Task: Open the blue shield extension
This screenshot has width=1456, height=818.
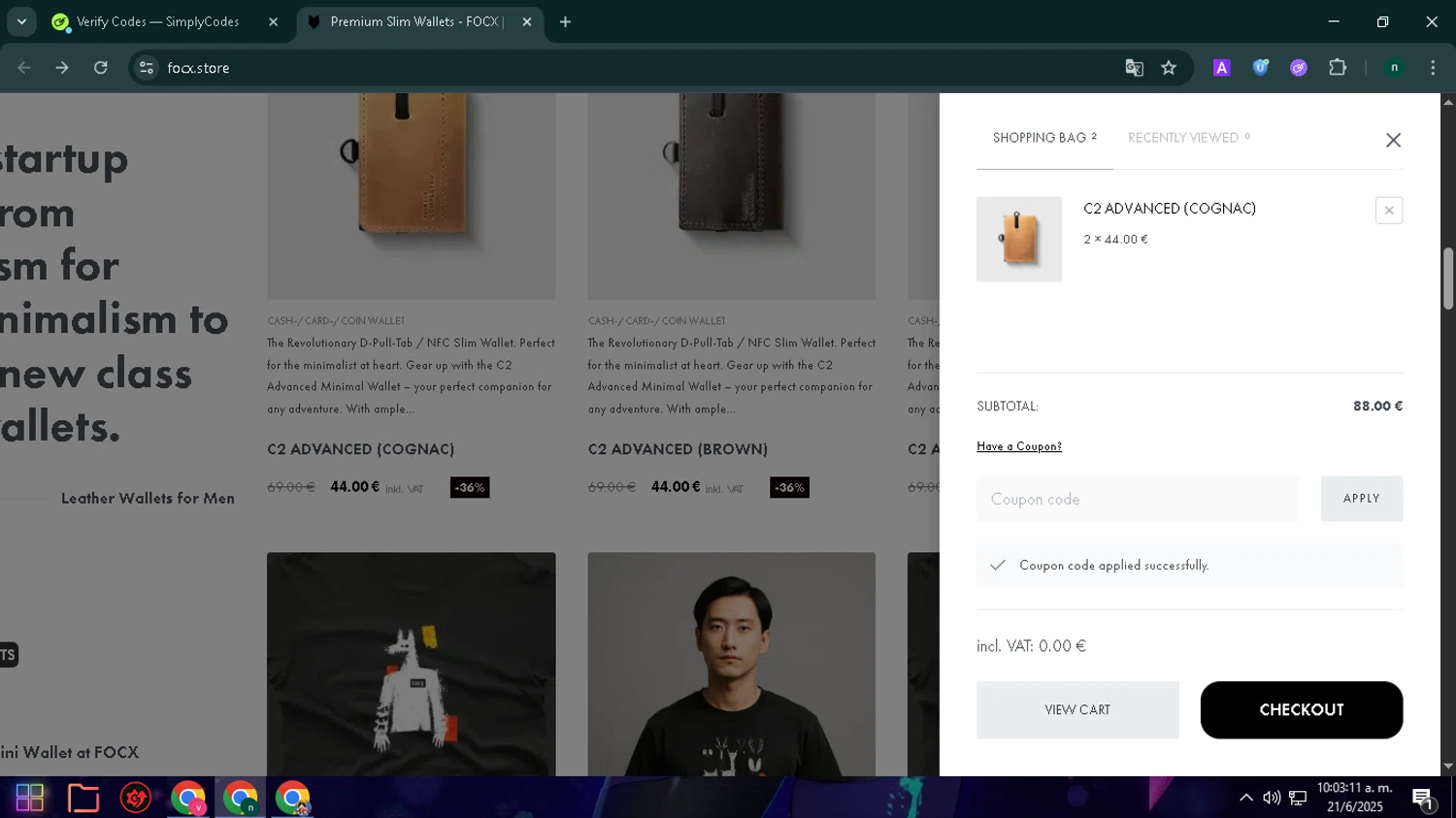Action: pyautogui.click(x=1261, y=68)
